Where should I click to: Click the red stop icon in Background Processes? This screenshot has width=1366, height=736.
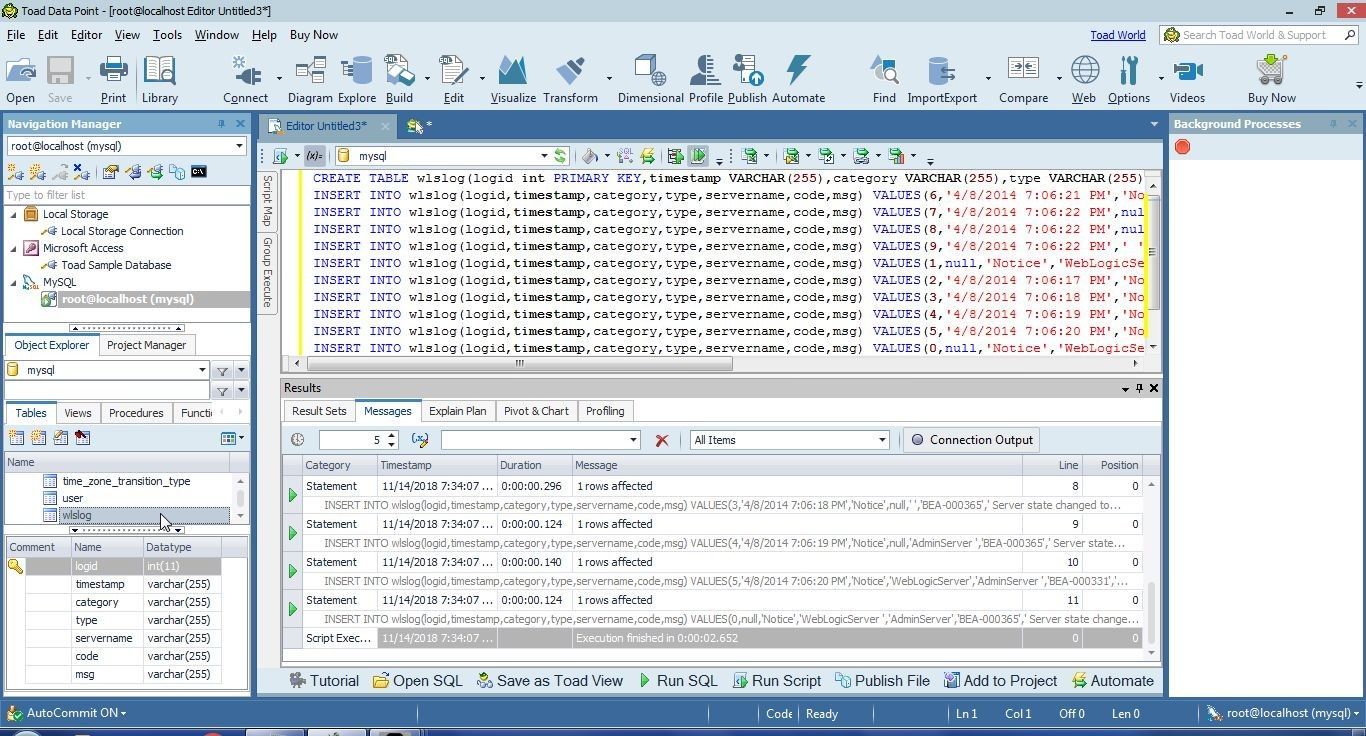click(1182, 147)
